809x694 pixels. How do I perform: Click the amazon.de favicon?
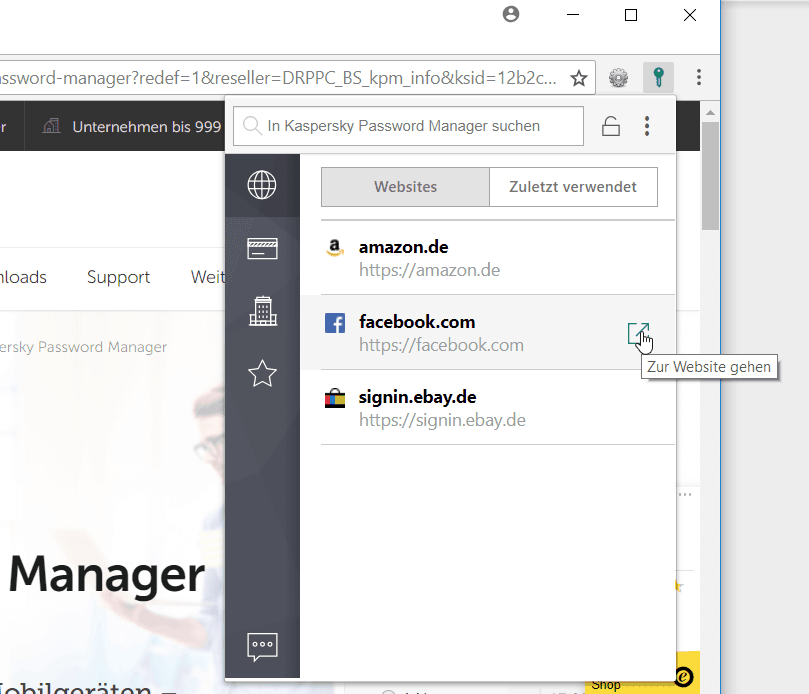tap(335, 248)
